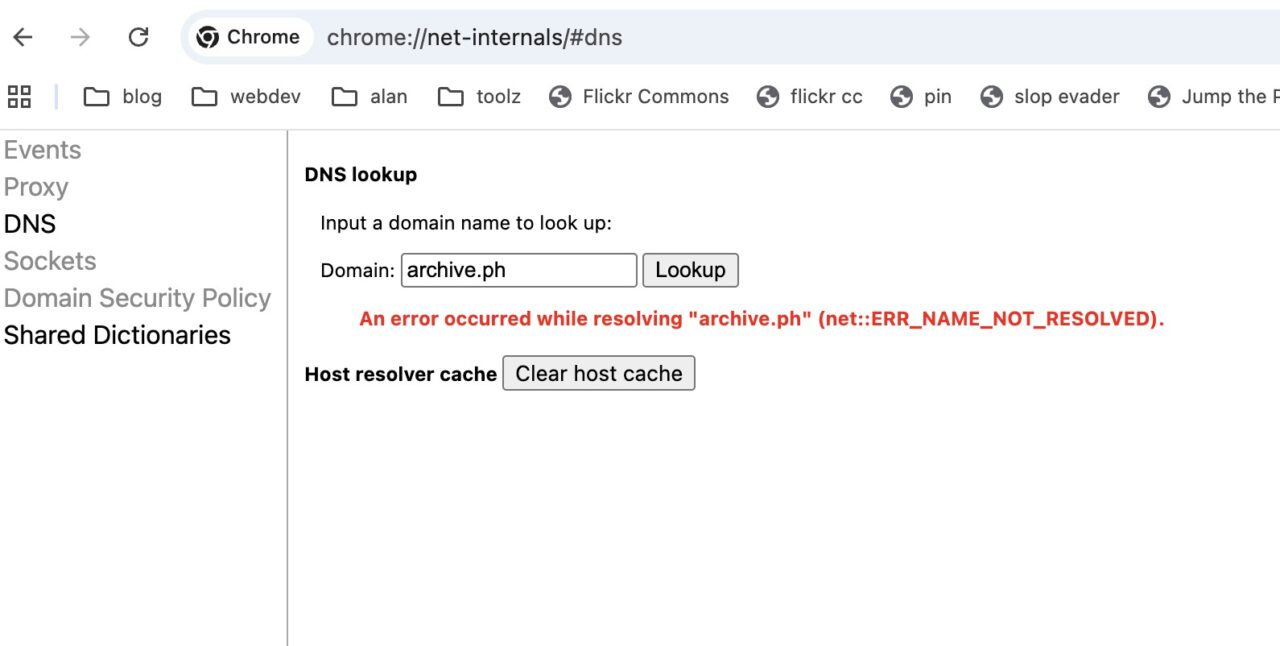Viewport: 1280px width, 646px height.
Task: Select the DNS section in the sidebar
Action: [30, 224]
